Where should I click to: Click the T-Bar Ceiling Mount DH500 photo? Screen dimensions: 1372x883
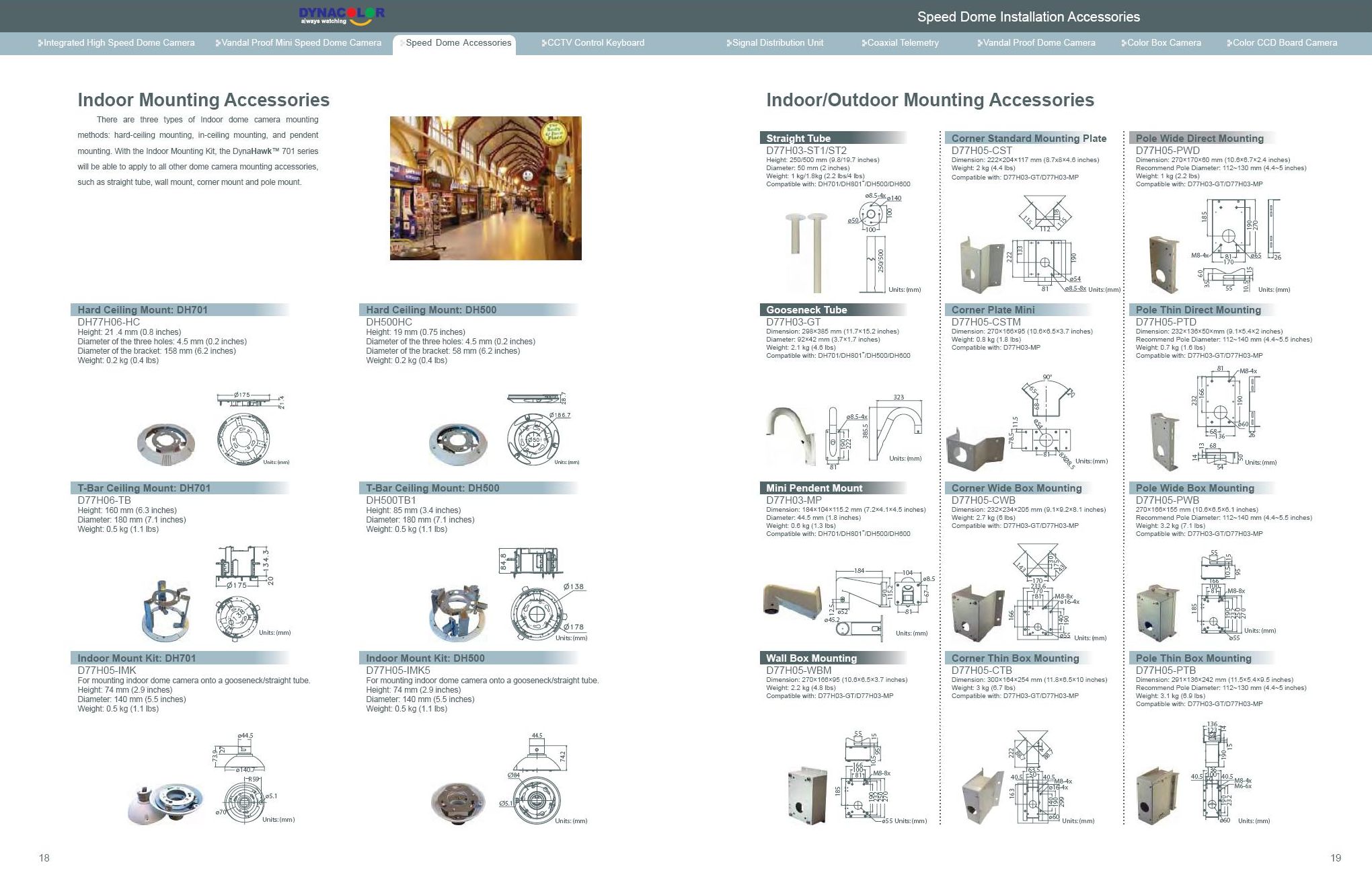[457, 613]
